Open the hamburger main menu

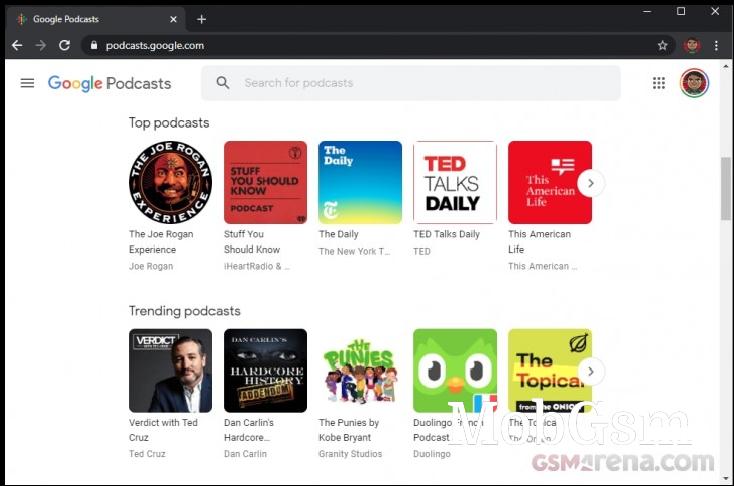(x=27, y=83)
